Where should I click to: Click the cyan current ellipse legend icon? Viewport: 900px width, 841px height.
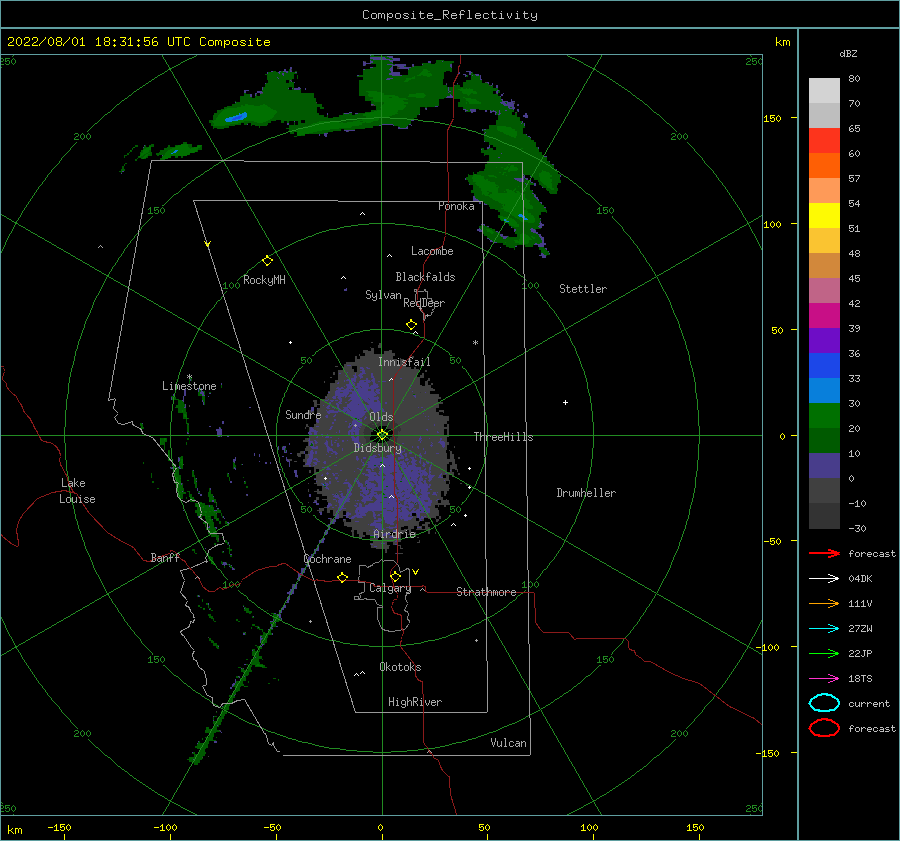click(x=824, y=703)
